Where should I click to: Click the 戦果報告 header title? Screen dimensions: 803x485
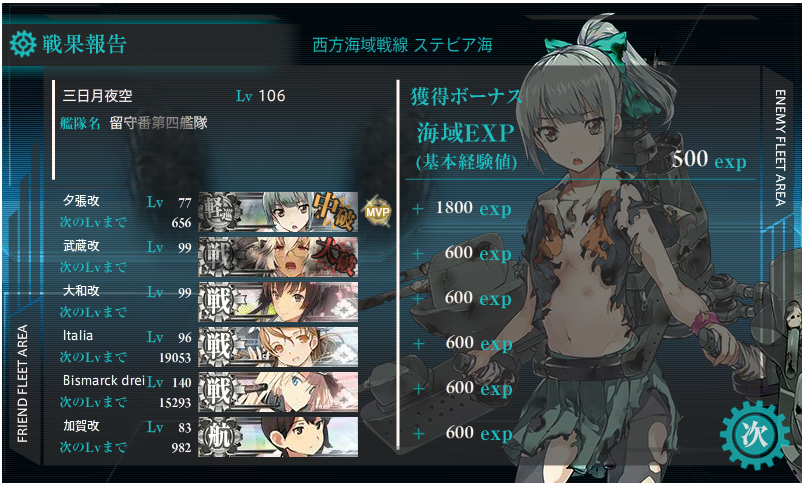coord(84,44)
